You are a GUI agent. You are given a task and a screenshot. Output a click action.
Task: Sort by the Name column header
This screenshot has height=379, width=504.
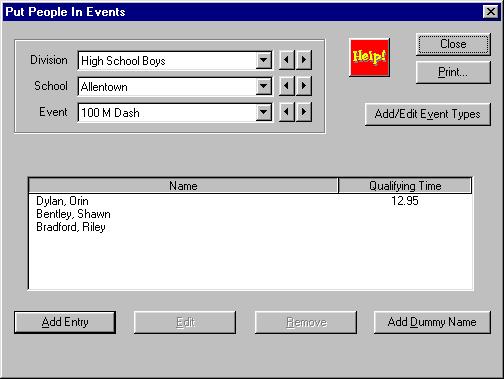[x=184, y=186]
